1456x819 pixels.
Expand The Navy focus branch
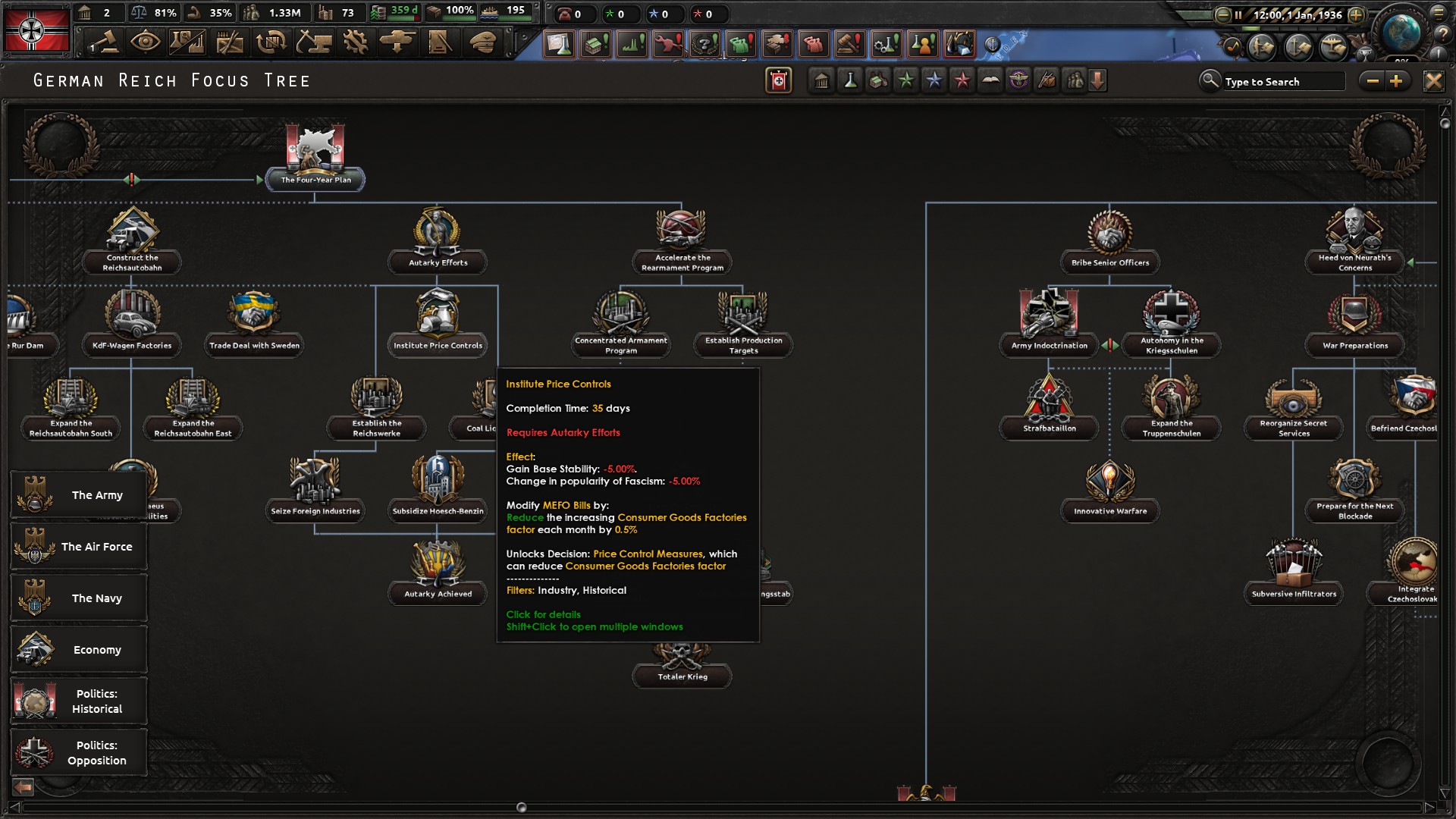pos(78,598)
